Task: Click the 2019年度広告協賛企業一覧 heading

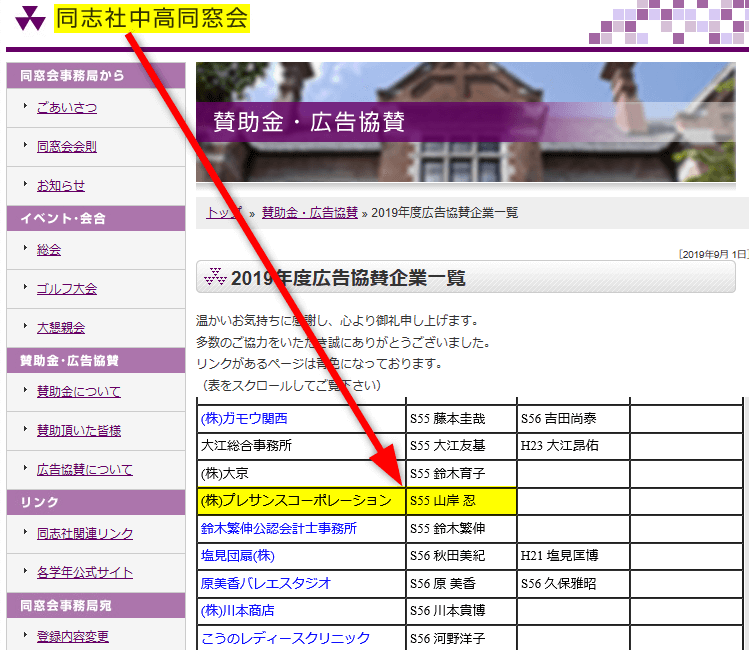Action: tap(348, 278)
